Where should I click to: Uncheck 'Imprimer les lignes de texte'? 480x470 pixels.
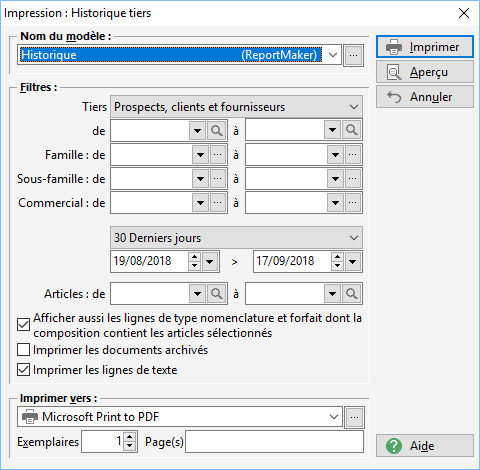pyautogui.click(x=23, y=370)
